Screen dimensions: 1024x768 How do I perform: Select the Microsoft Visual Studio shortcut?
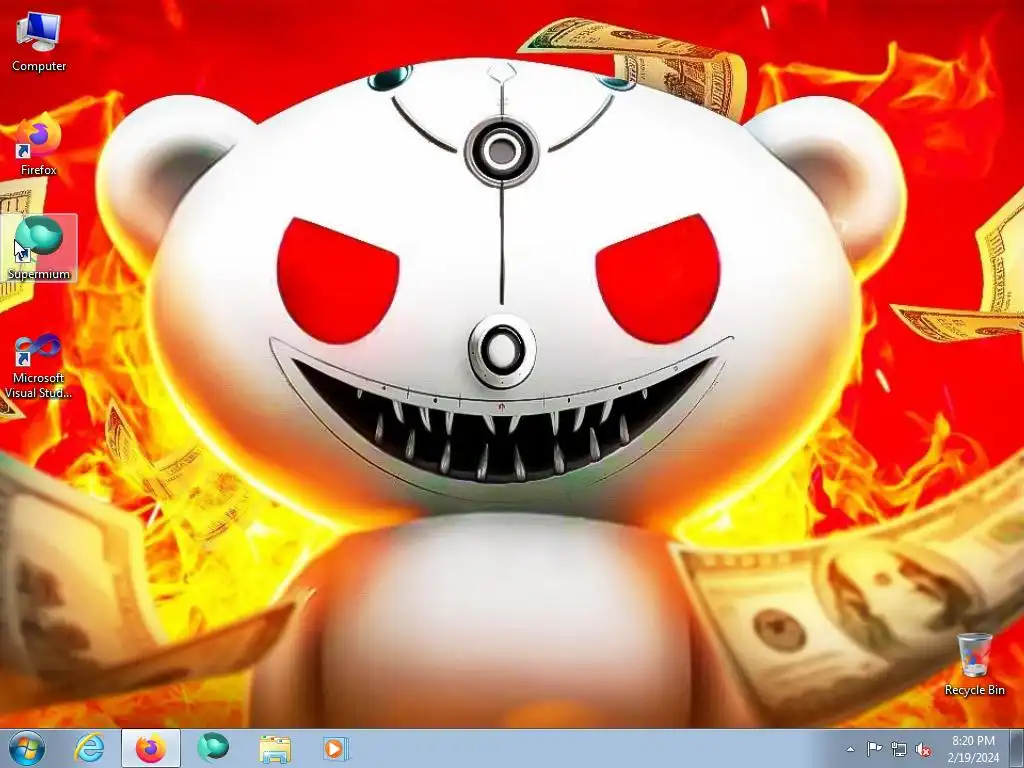pos(39,366)
